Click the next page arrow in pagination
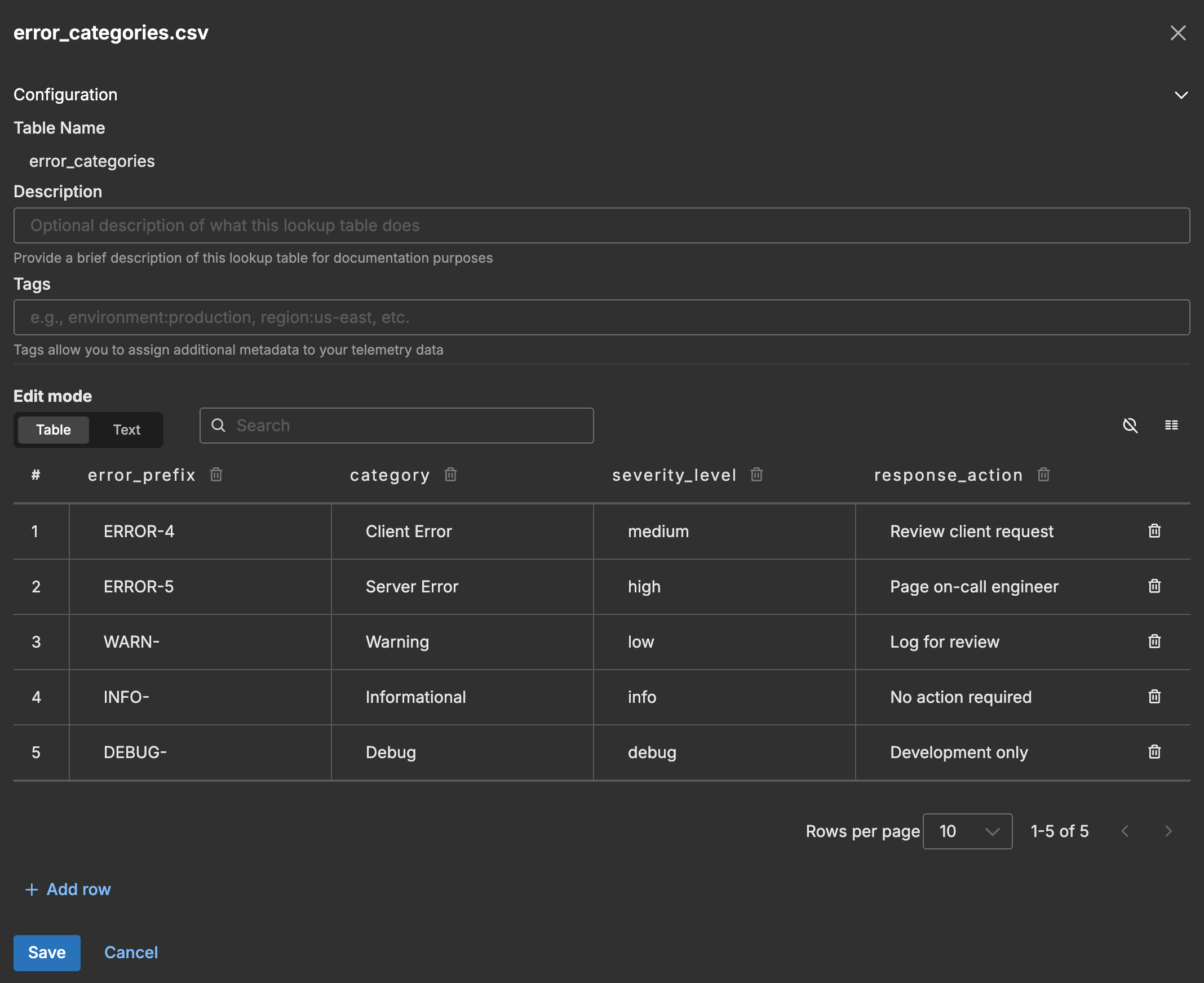This screenshot has width=1204, height=983. 1168,831
